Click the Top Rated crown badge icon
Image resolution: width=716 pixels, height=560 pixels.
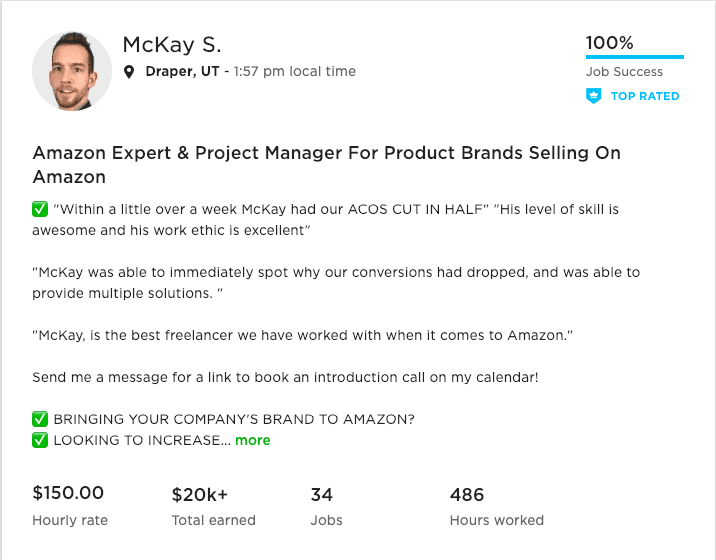click(x=593, y=96)
